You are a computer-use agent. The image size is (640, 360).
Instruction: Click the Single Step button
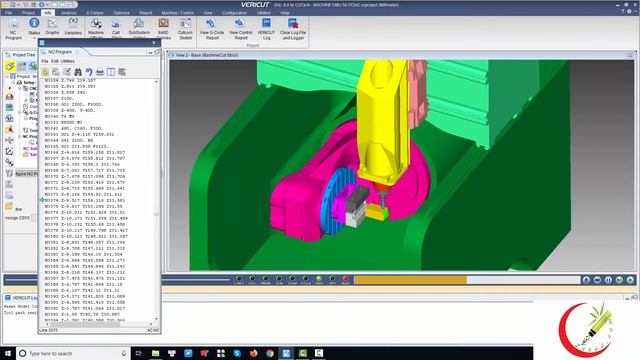[619, 280]
